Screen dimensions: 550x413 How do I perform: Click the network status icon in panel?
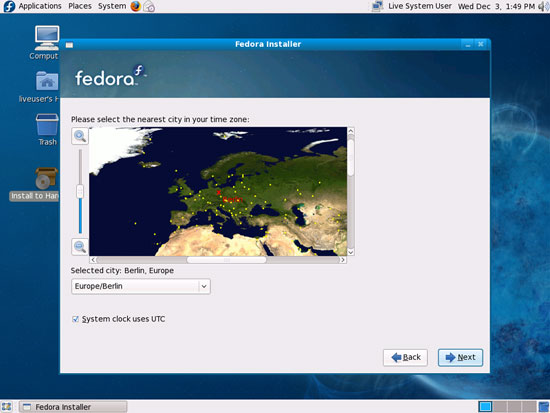pyautogui.click(x=377, y=6)
